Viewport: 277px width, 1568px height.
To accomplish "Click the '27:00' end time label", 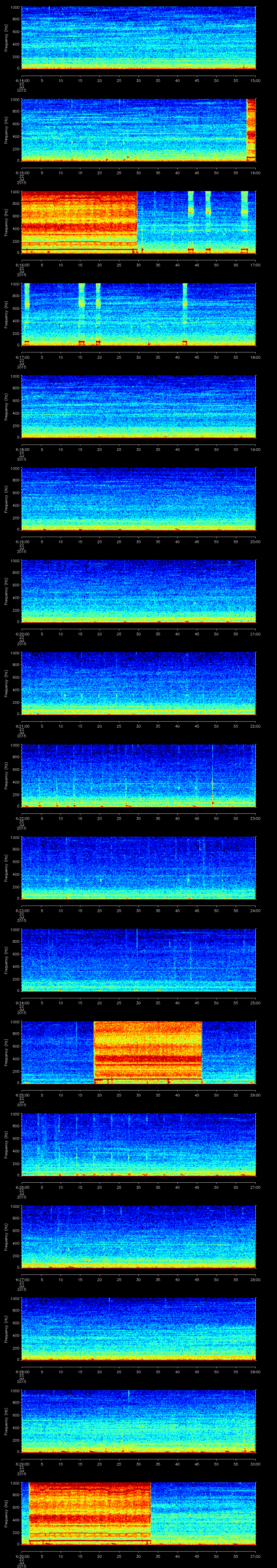I will [255, 1187].
